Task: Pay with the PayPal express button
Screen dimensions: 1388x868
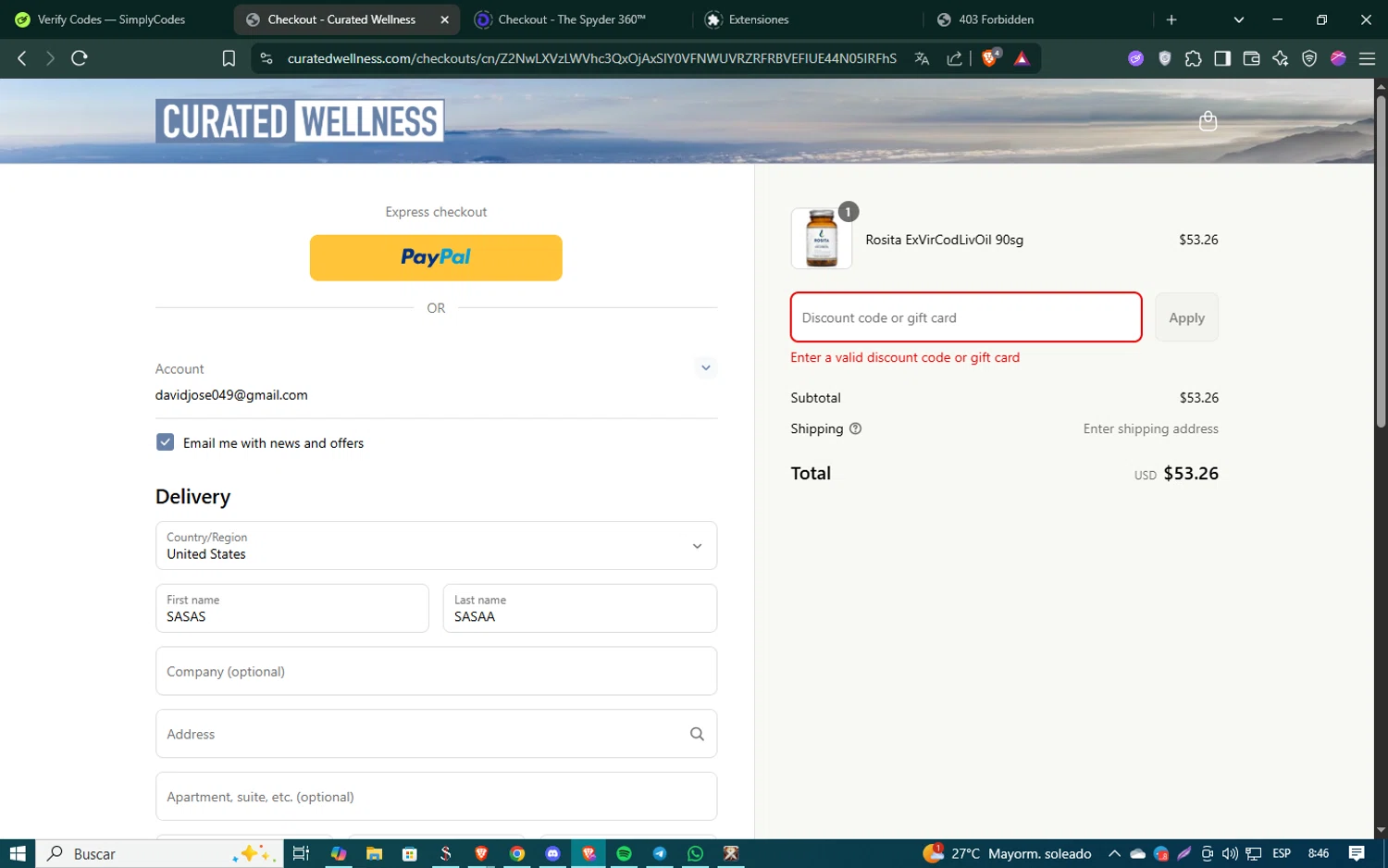Action: [436, 257]
